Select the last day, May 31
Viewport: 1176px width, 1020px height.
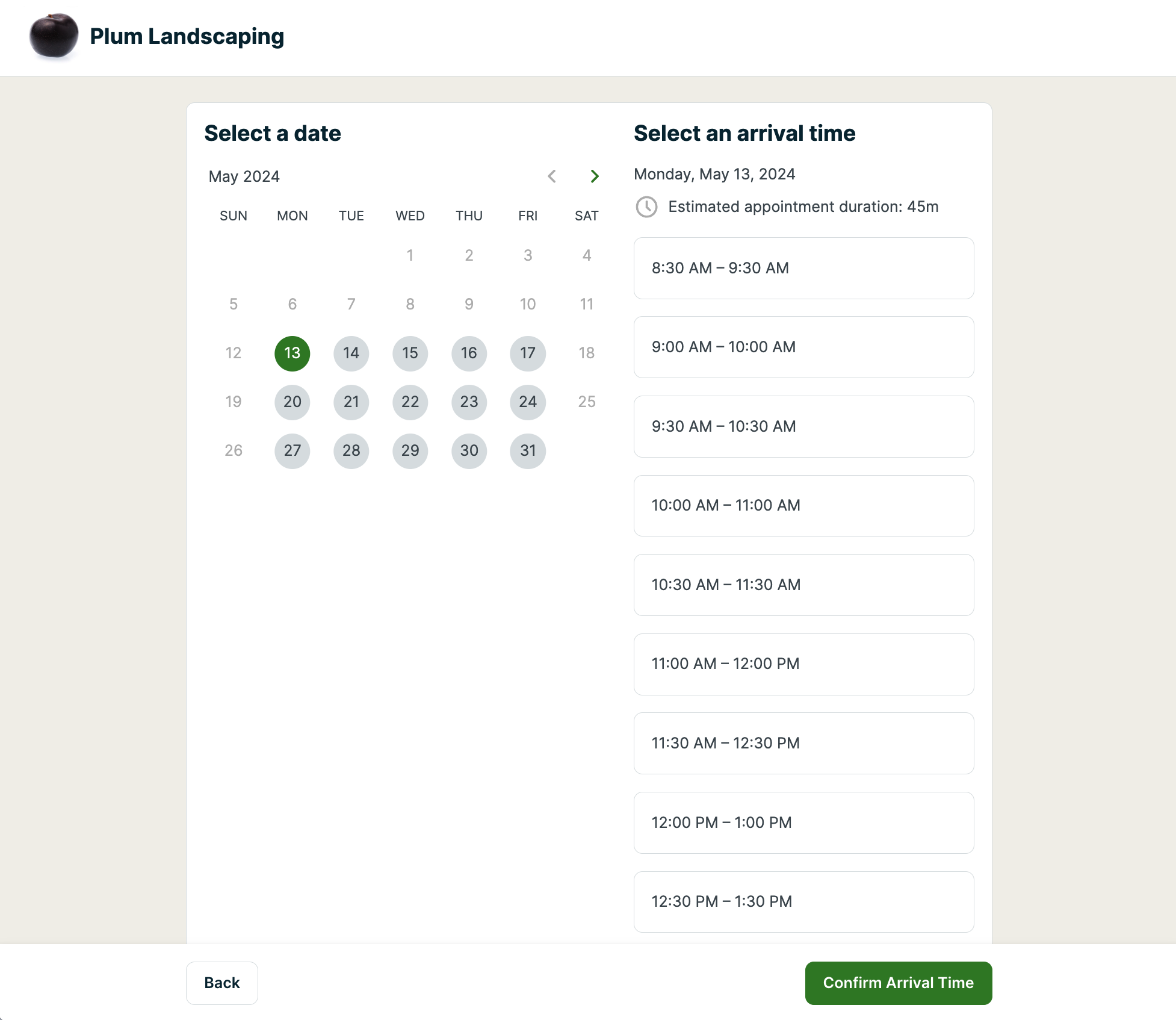(528, 451)
